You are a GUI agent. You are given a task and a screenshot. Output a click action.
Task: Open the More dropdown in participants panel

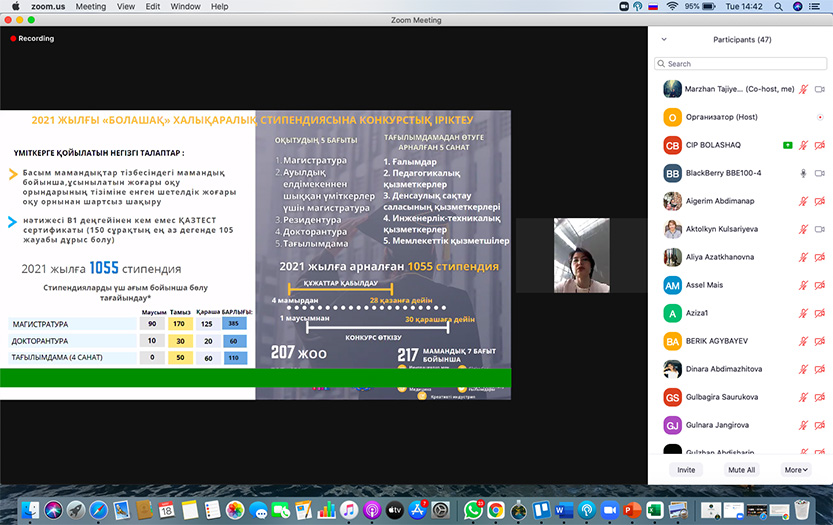(x=796, y=469)
